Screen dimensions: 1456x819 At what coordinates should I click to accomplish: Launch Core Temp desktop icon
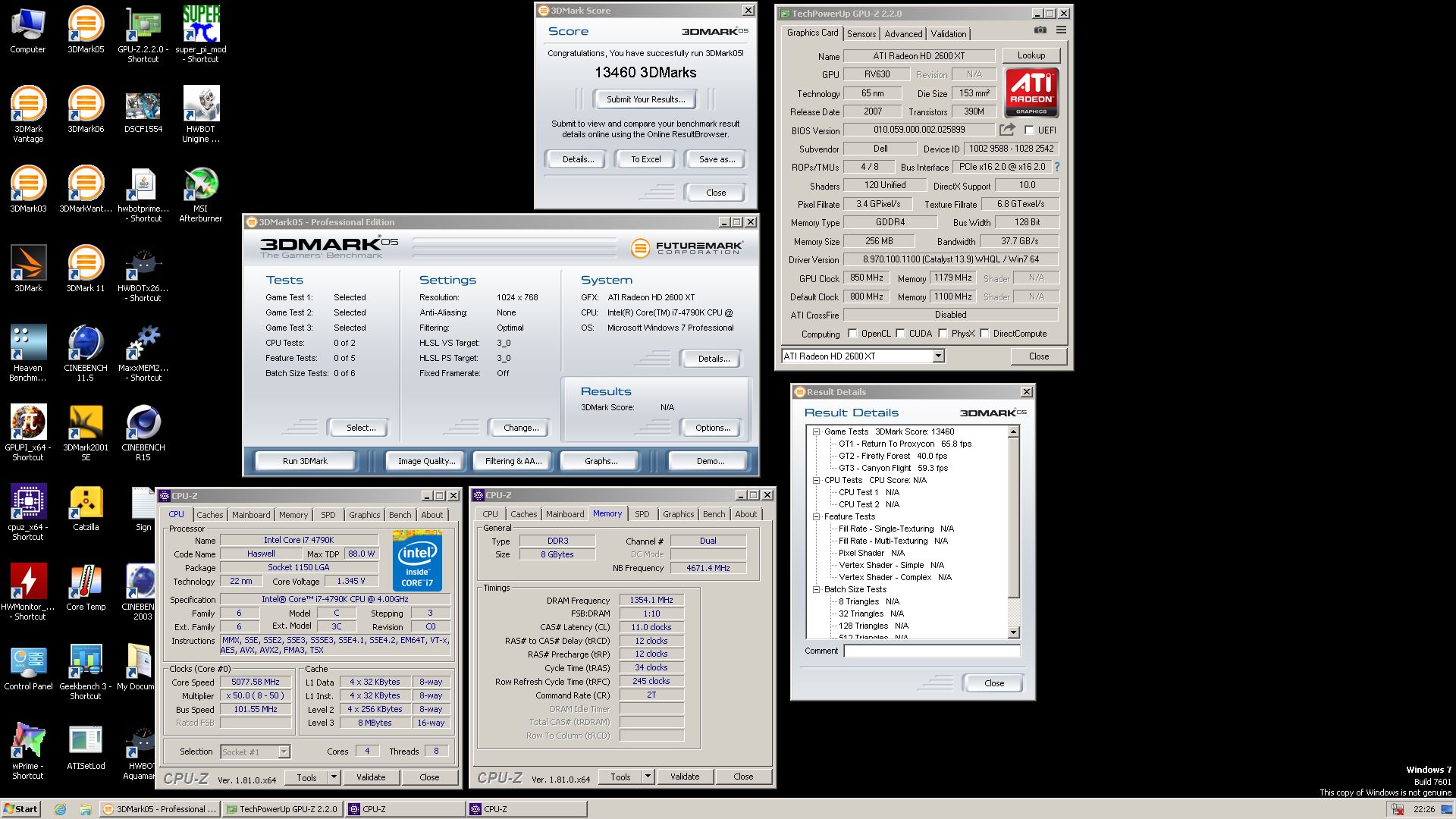[86, 588]
